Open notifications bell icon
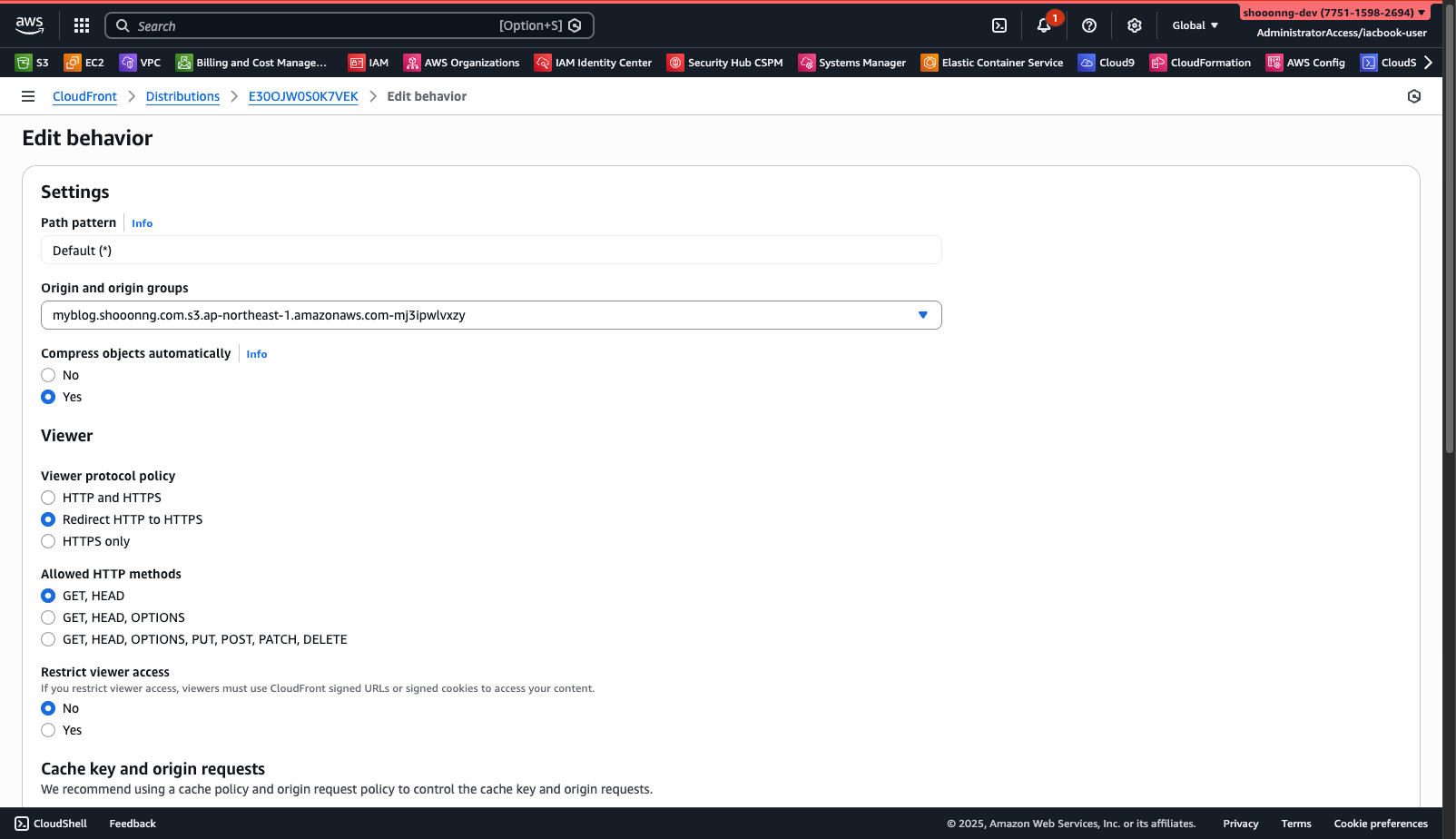The width and height of the screenshot is (1456, 839). pos(1044,25)
